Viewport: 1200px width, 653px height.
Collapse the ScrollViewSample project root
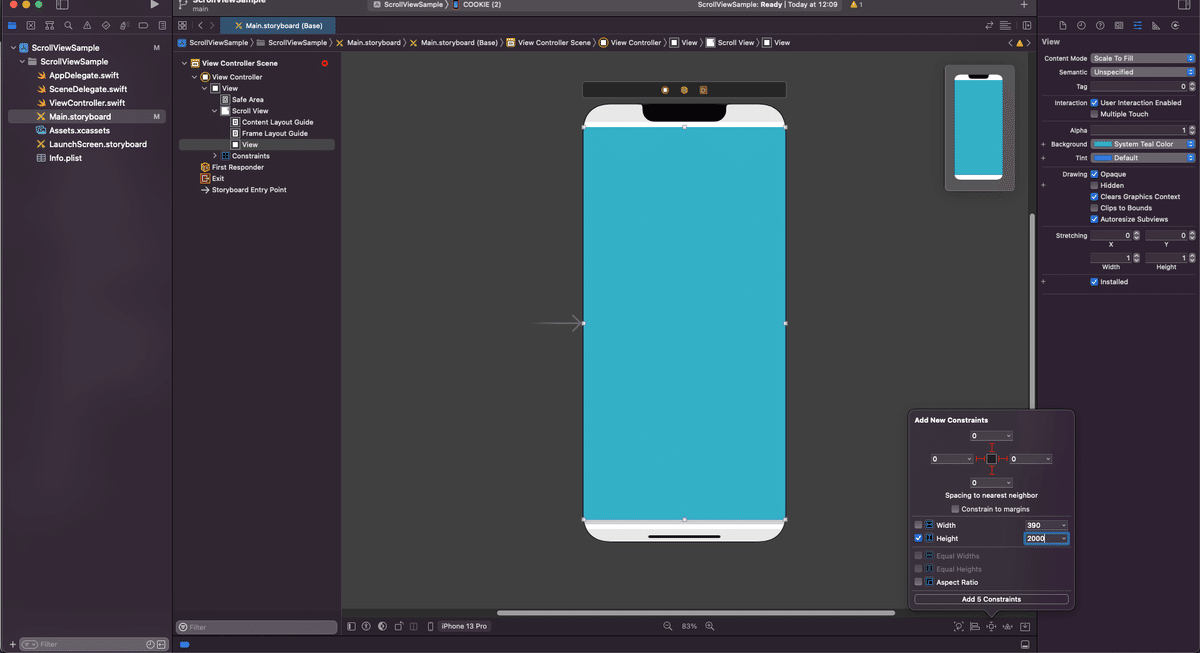tap(12, 48)
